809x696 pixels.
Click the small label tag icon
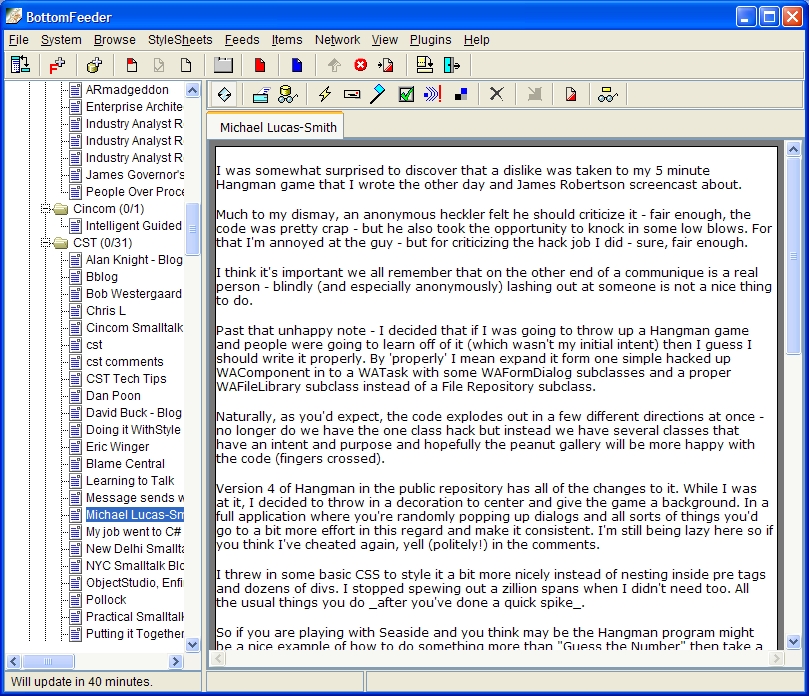[352, 94]
